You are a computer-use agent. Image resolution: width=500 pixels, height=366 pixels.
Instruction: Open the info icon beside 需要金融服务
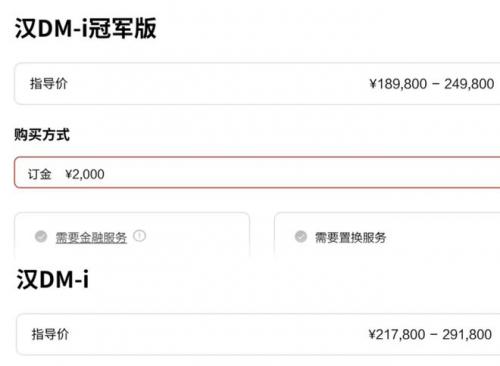pos(139,236)
